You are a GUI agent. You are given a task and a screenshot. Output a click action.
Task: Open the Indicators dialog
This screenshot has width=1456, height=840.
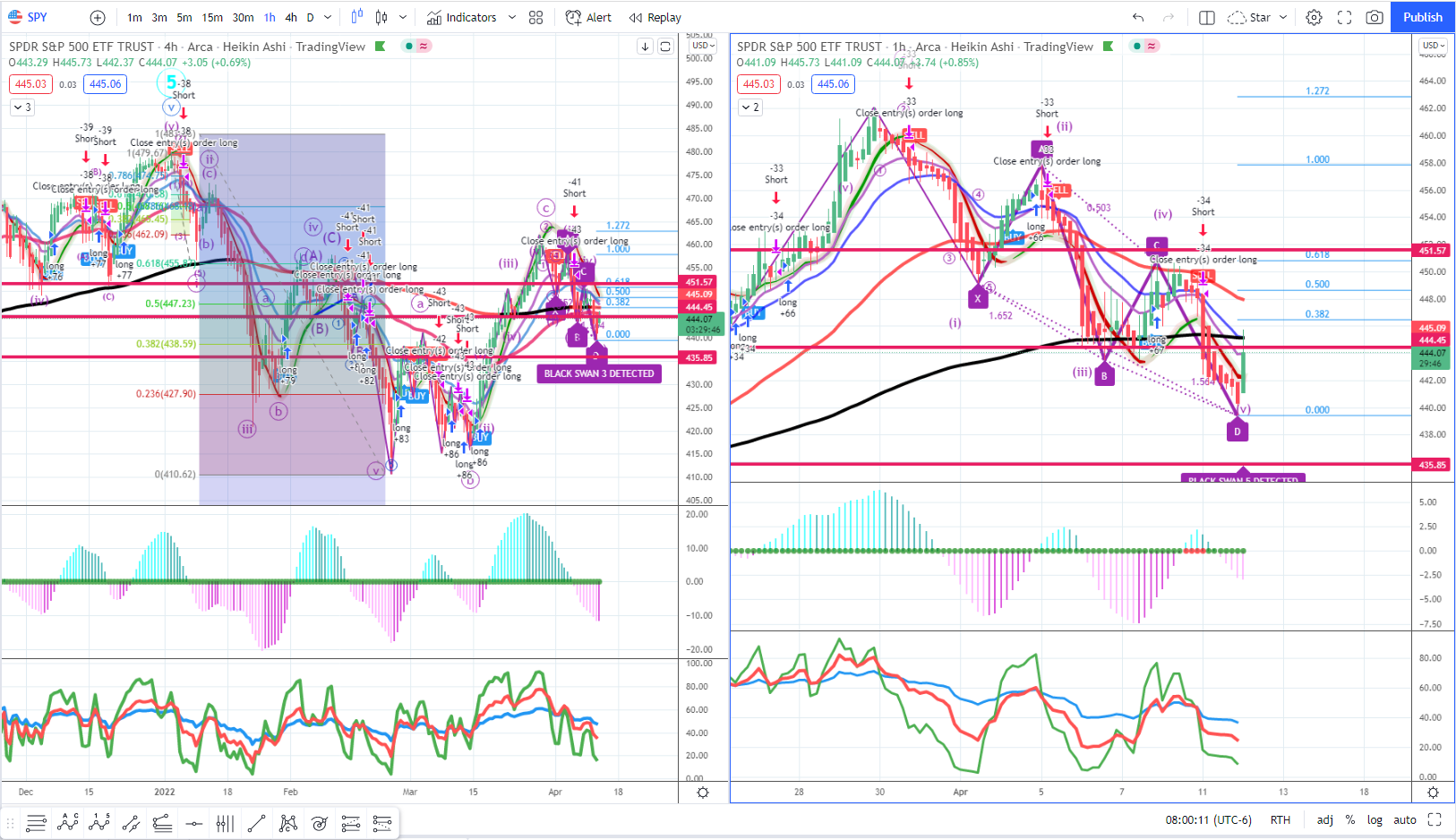click(x=461, y=17)
